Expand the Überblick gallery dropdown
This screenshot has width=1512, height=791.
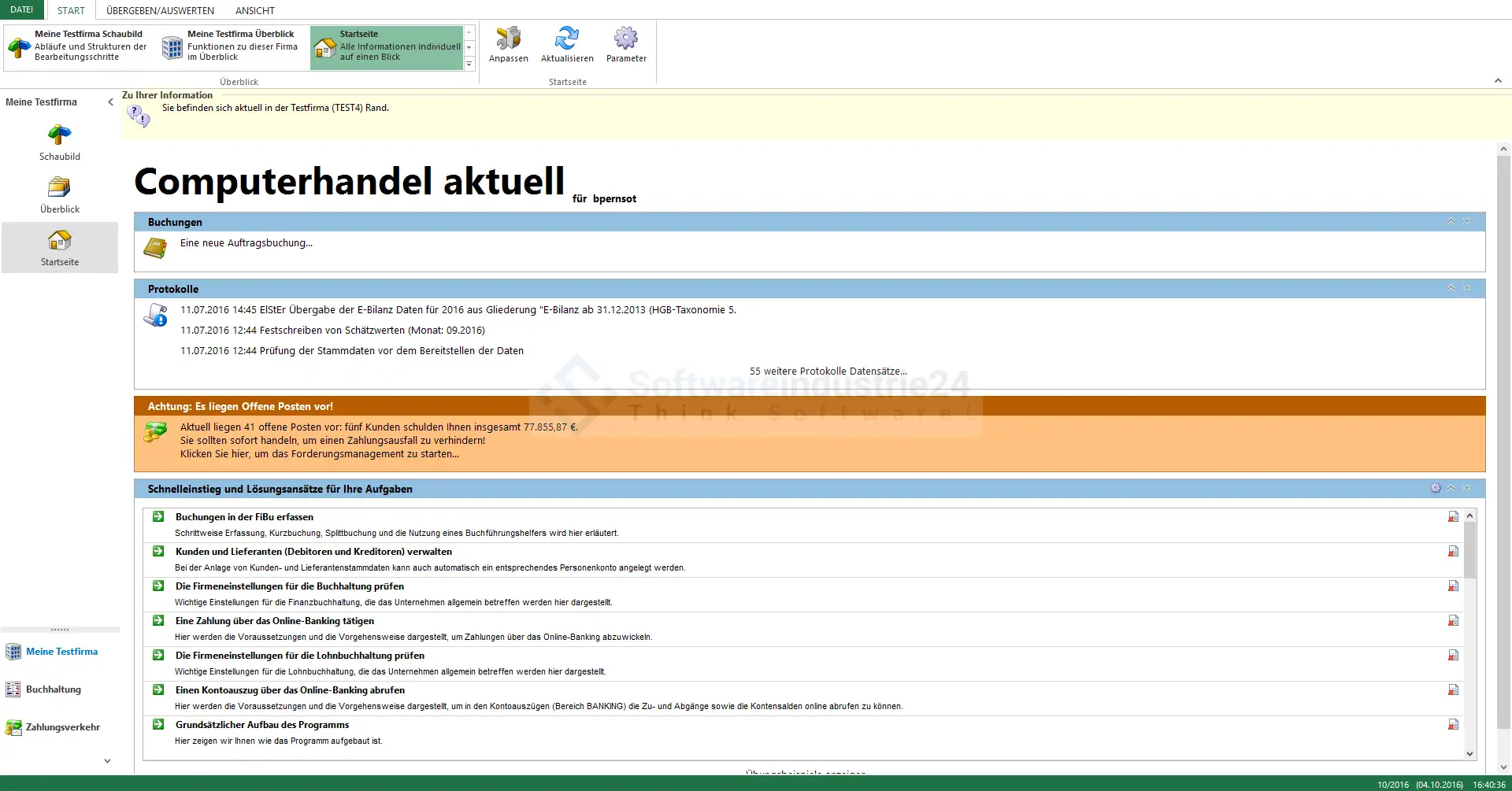click(x=469, y=64)
